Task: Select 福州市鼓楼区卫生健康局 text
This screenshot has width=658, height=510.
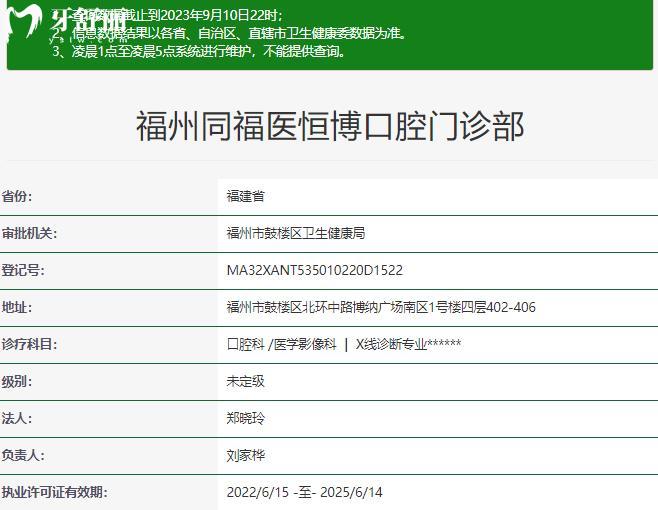Action: pos(296,233)
